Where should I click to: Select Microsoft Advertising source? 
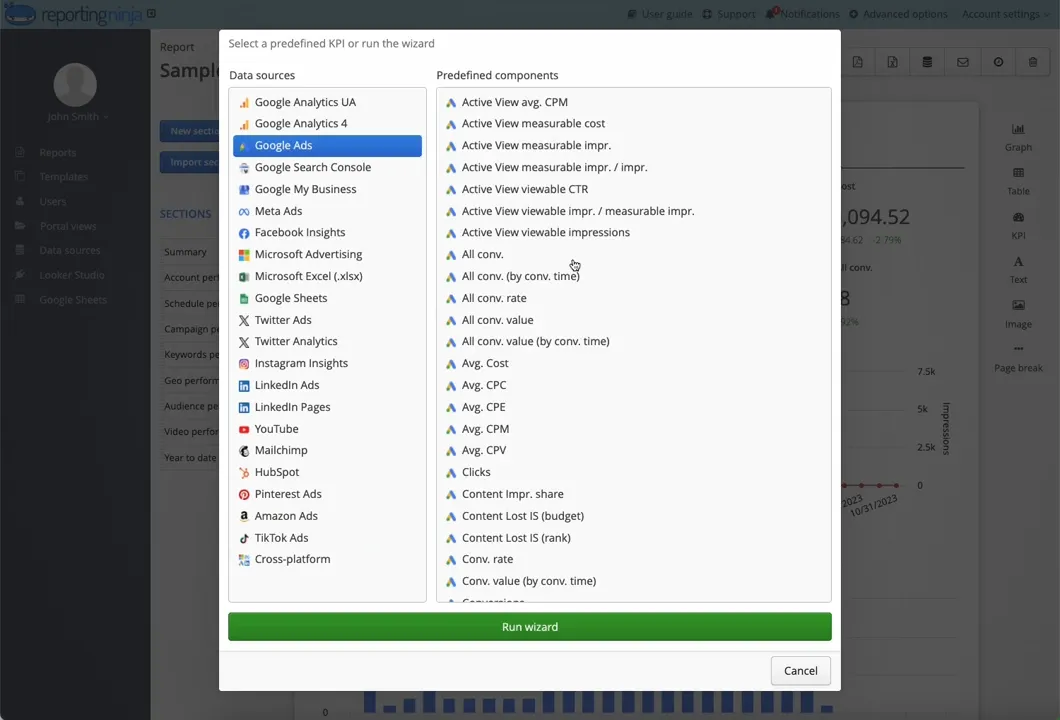click(x=327, y=255)
